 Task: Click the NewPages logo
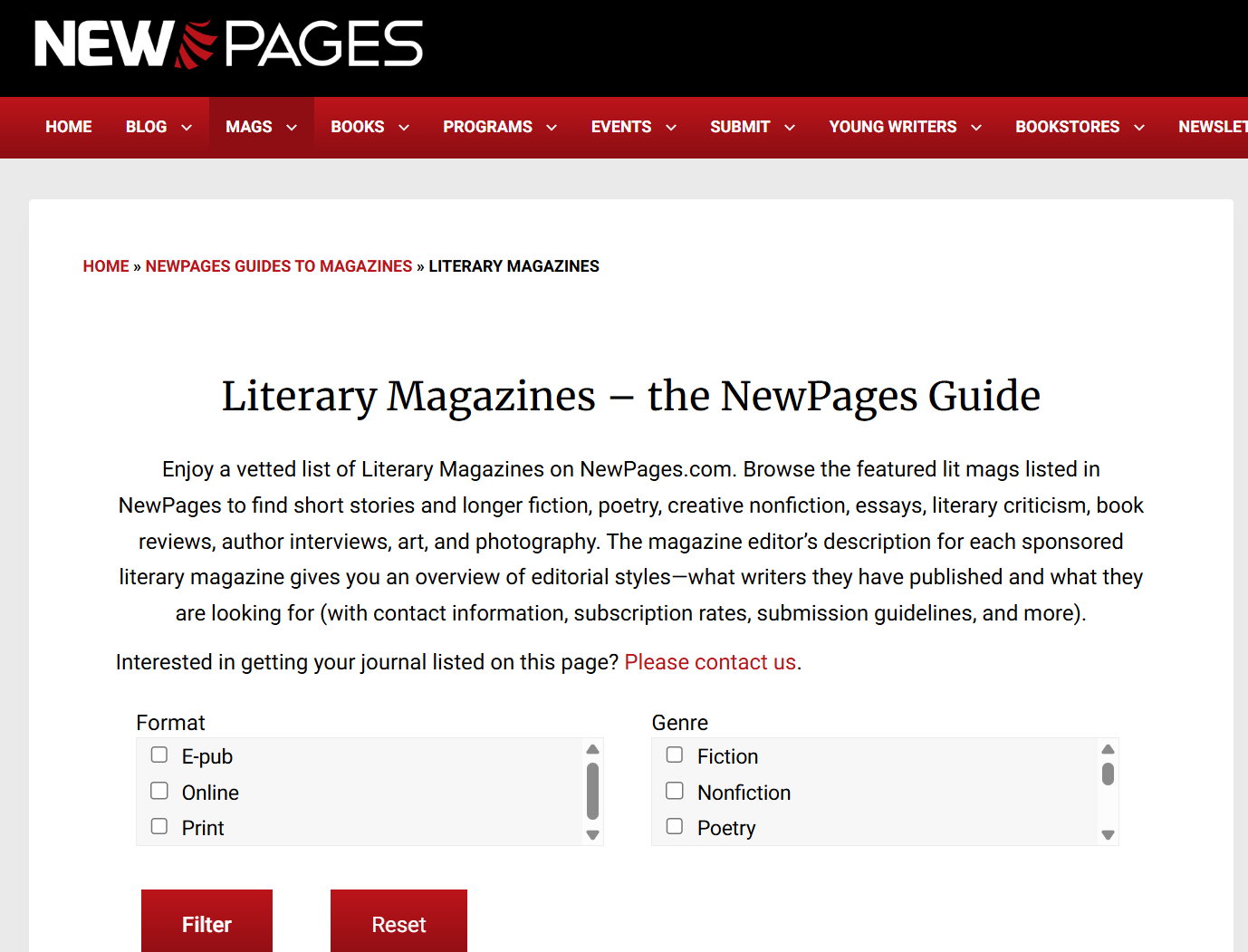[x=228, y=44]
